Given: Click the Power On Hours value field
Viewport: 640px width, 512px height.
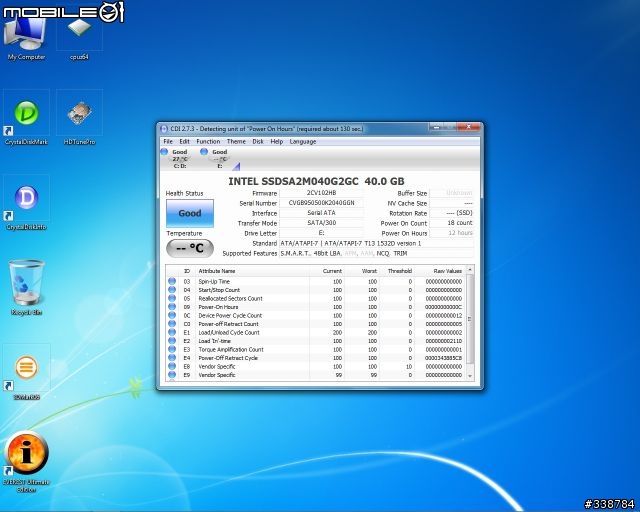Looking at the screenshot, I should [x=451, y=233].
